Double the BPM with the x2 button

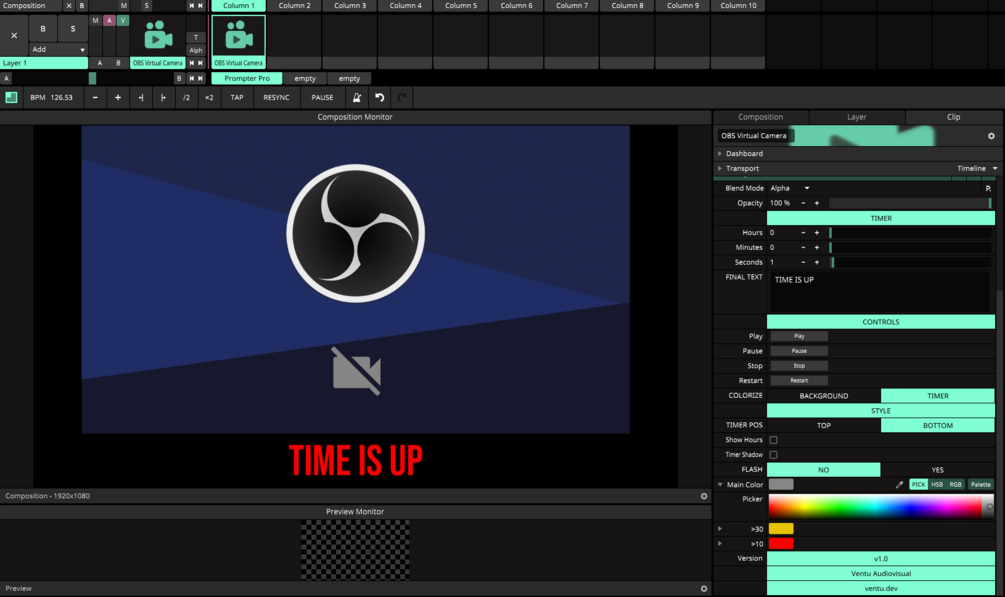(x=209, y=97)
